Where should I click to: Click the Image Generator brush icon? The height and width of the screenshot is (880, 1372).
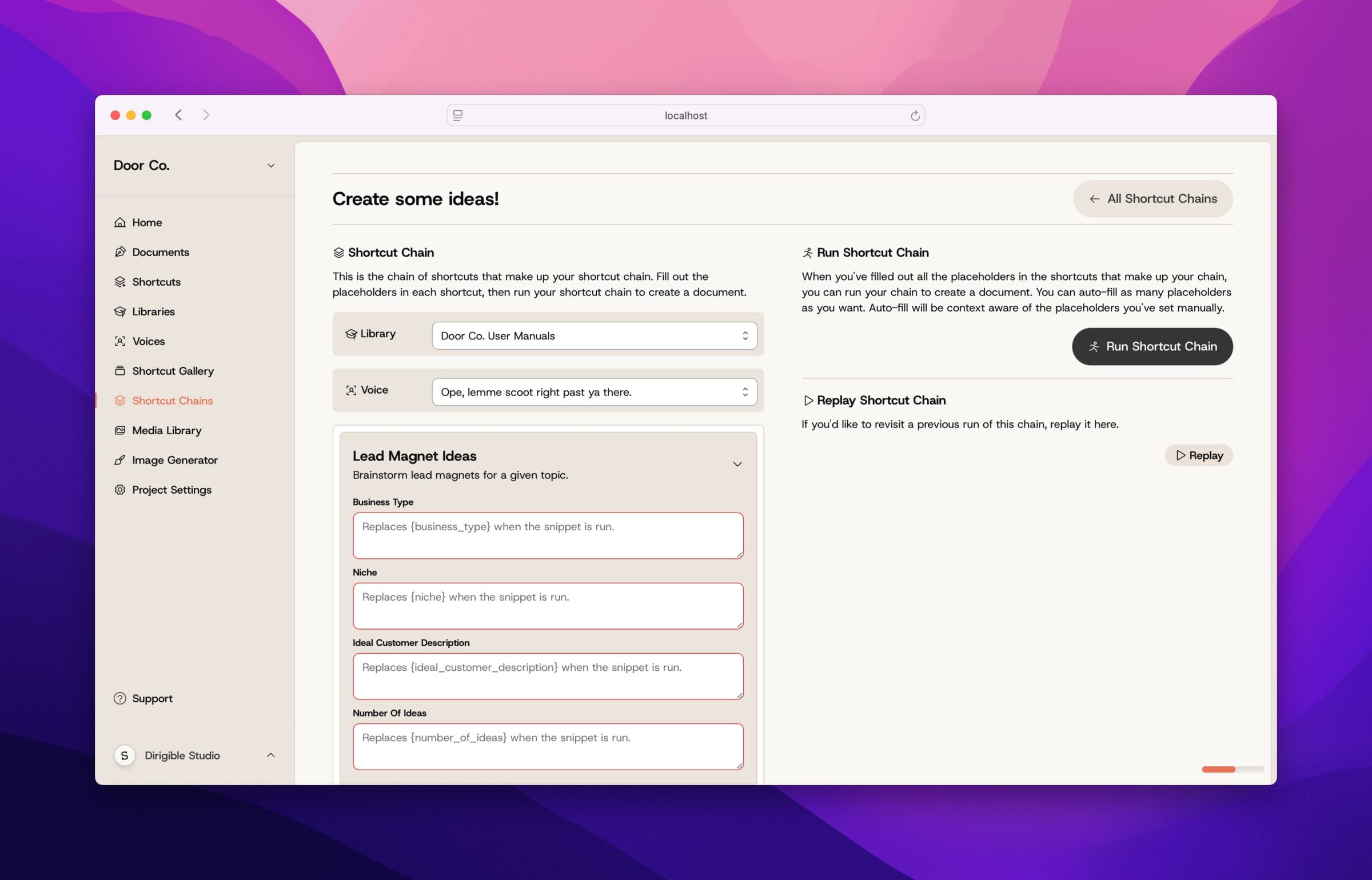tap(119, 460)
